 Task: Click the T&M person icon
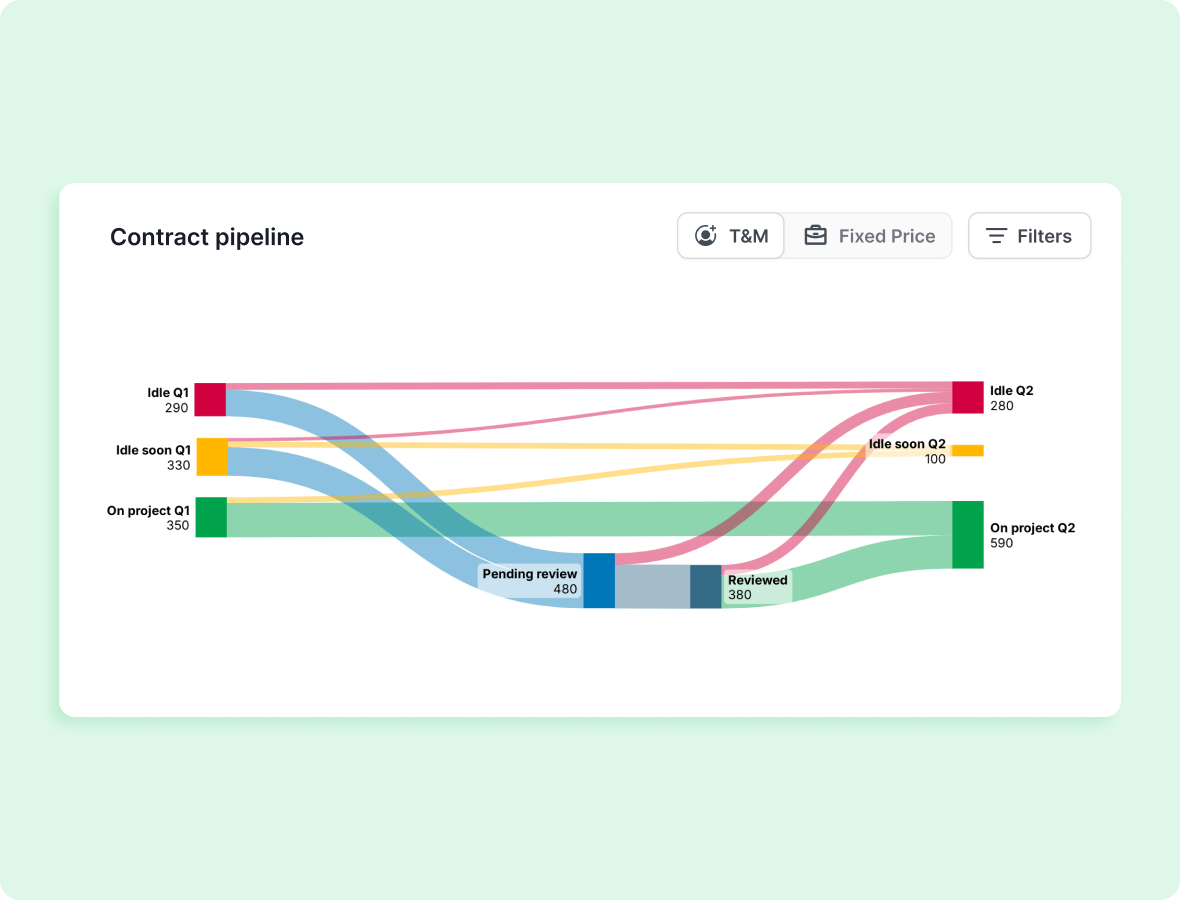point(706,236)
